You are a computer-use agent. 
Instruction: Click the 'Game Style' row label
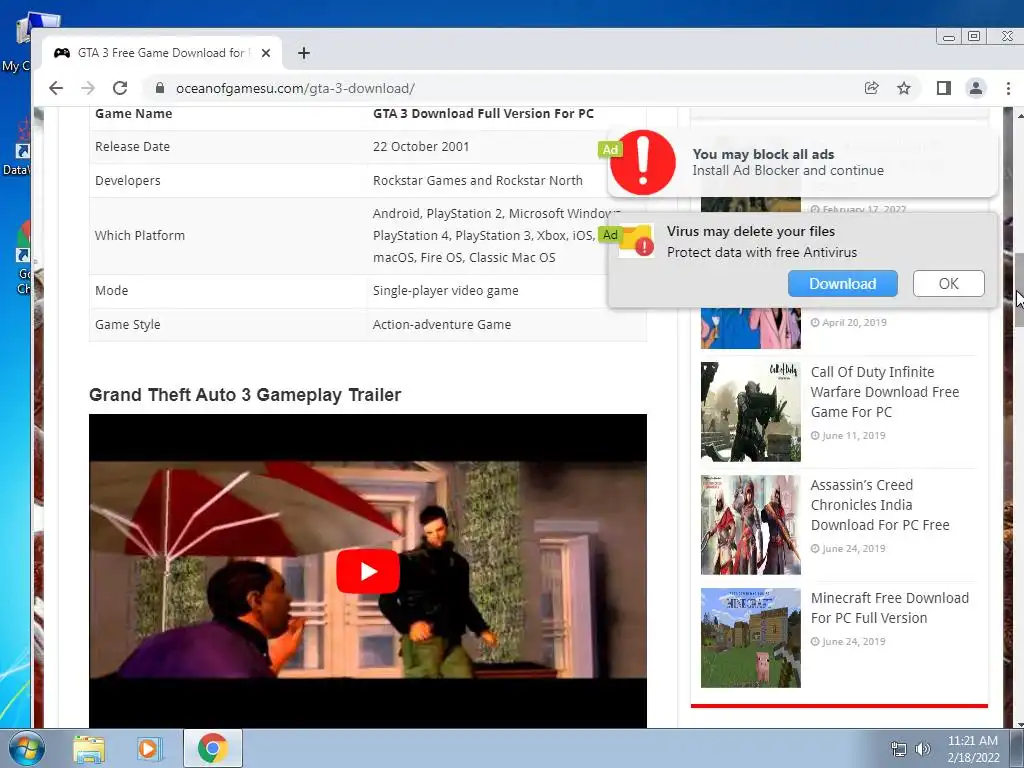click(127, 324)
